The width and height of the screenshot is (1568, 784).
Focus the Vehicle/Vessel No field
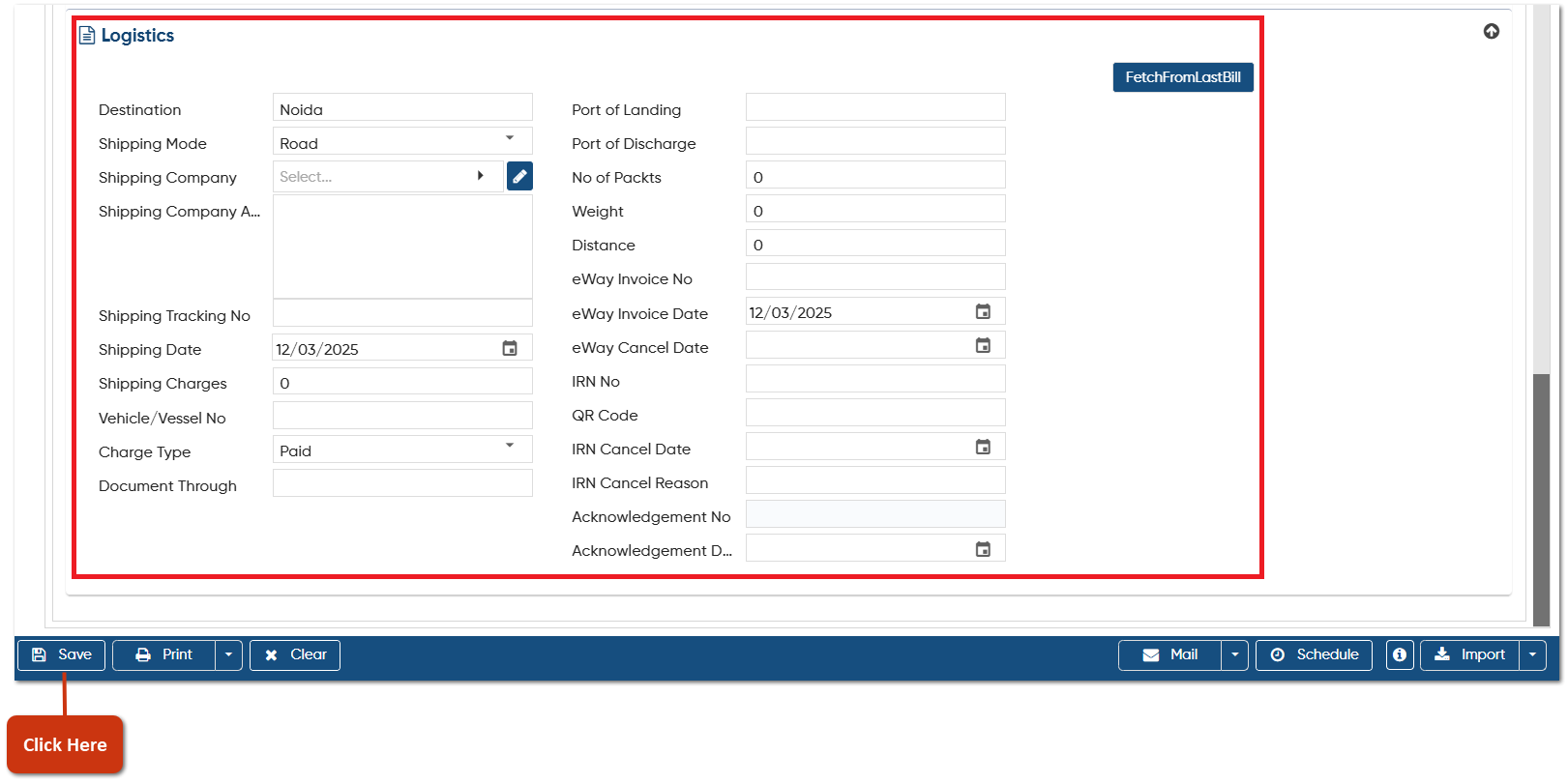(402, 416)
